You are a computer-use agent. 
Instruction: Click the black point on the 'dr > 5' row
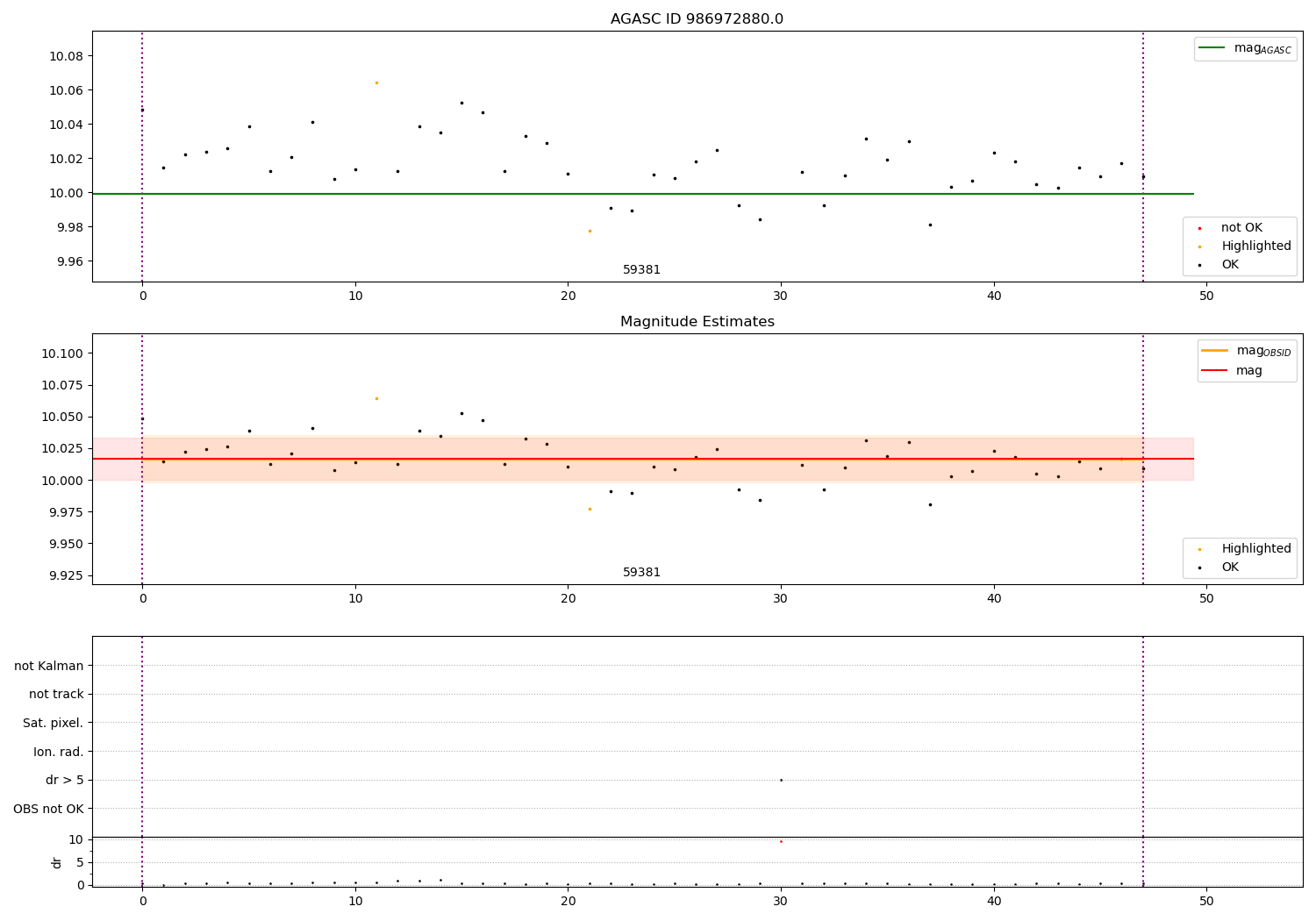point(781,781)
